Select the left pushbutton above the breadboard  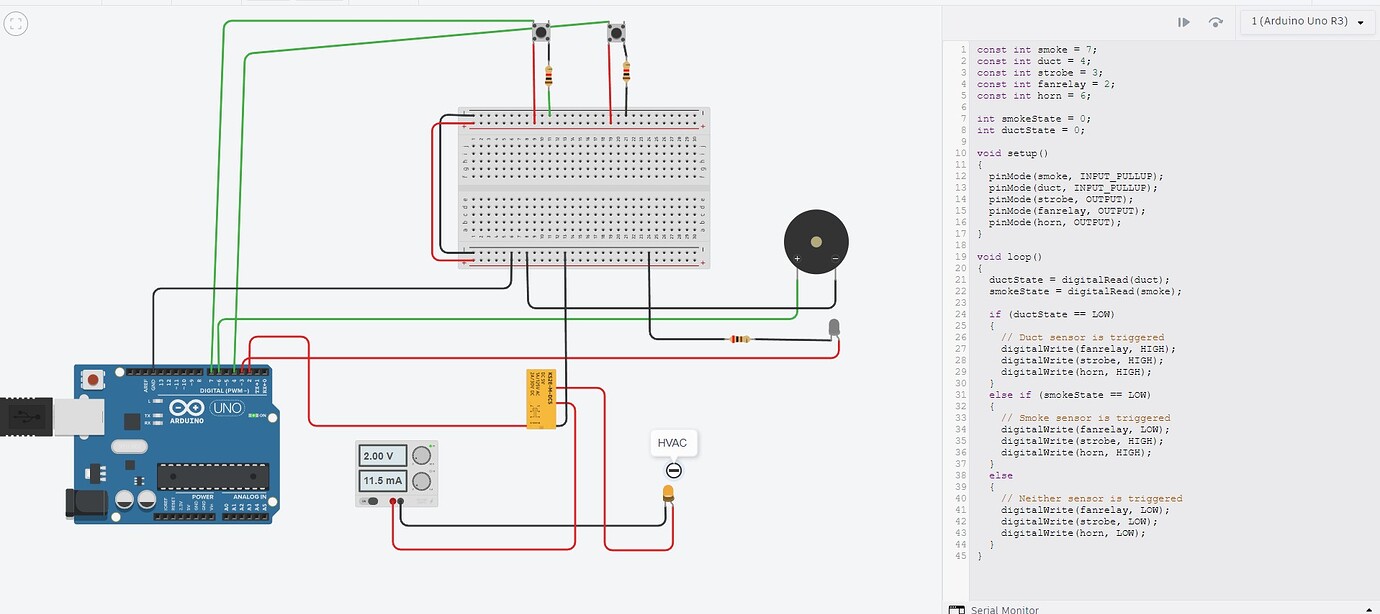(x=543, y=32)
